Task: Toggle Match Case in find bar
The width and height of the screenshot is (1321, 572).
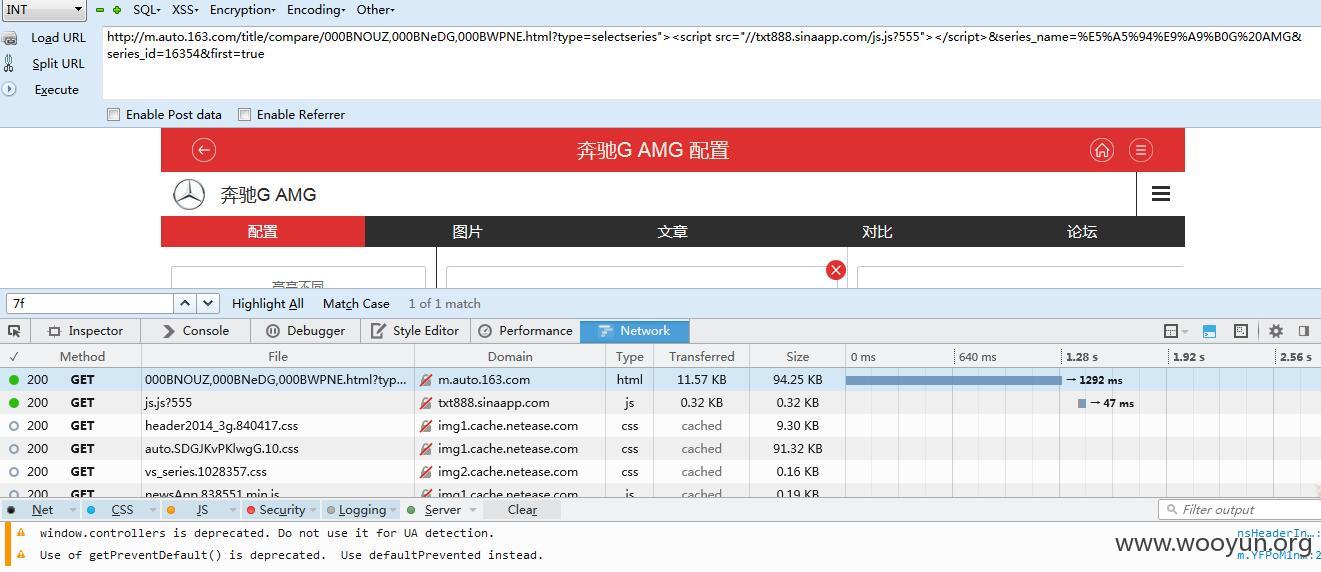Action: (x=356, y=304)
